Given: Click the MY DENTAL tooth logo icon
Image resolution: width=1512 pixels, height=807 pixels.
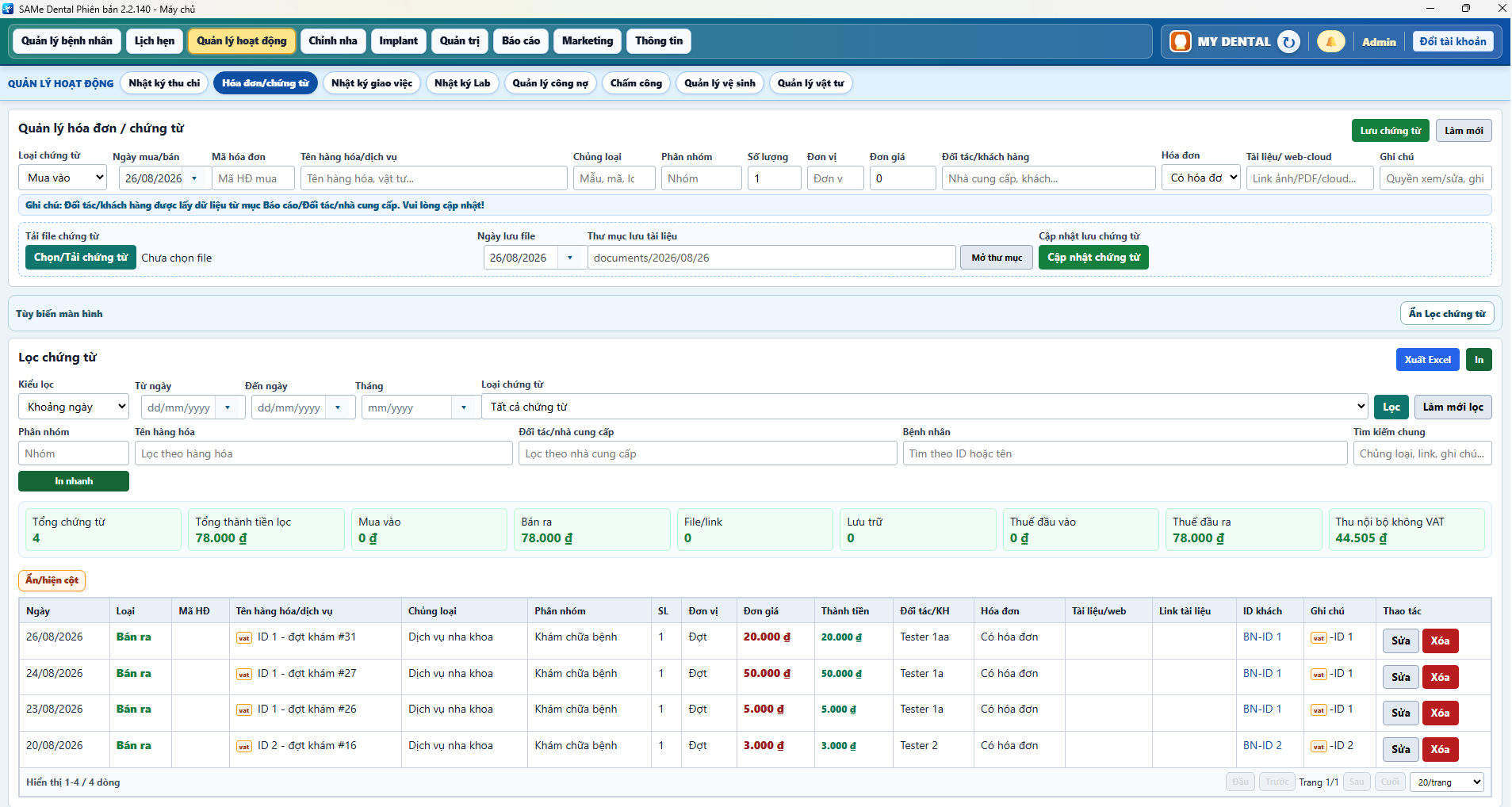Looking at the screenshot, I should pyautogui.click(x=1181, y=41).
